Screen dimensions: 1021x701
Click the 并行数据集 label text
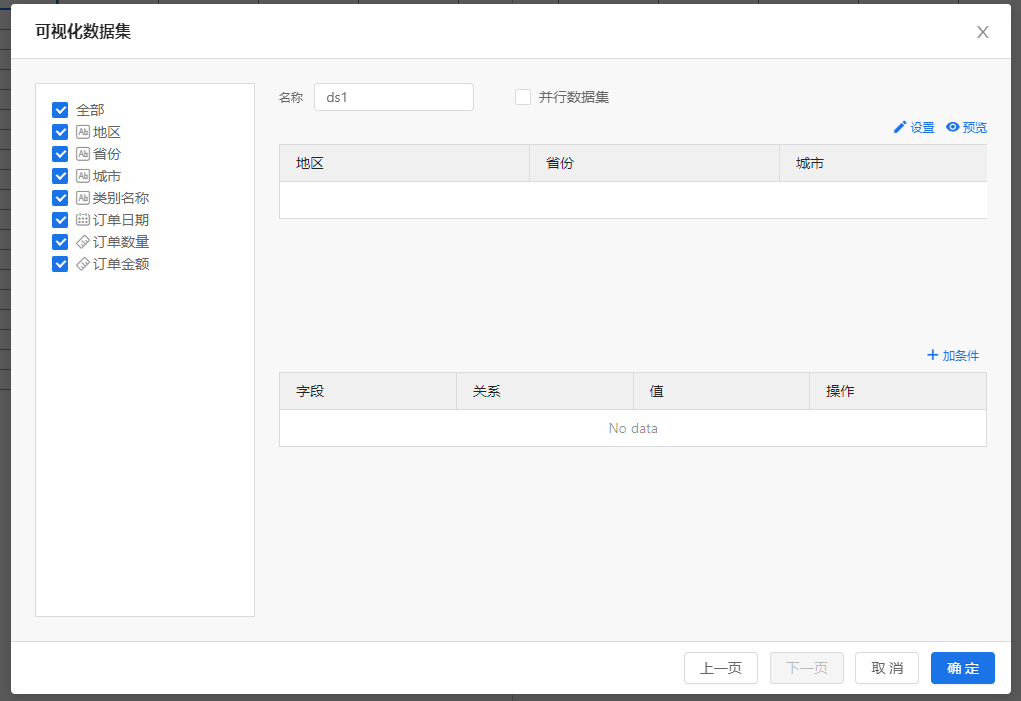pyautogui.click(x=574, y=97)
